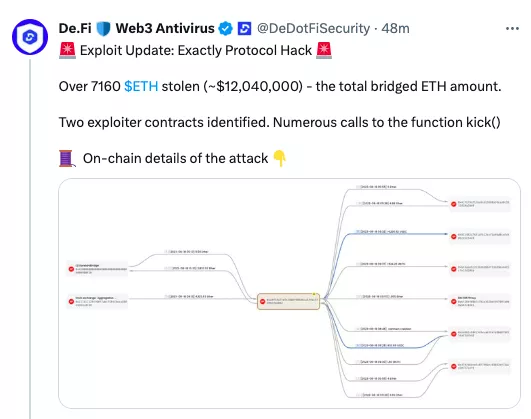The height and width of the screenshot is (419, 531).
Task: Click the 48m timestamp
Action: [395, 28]
